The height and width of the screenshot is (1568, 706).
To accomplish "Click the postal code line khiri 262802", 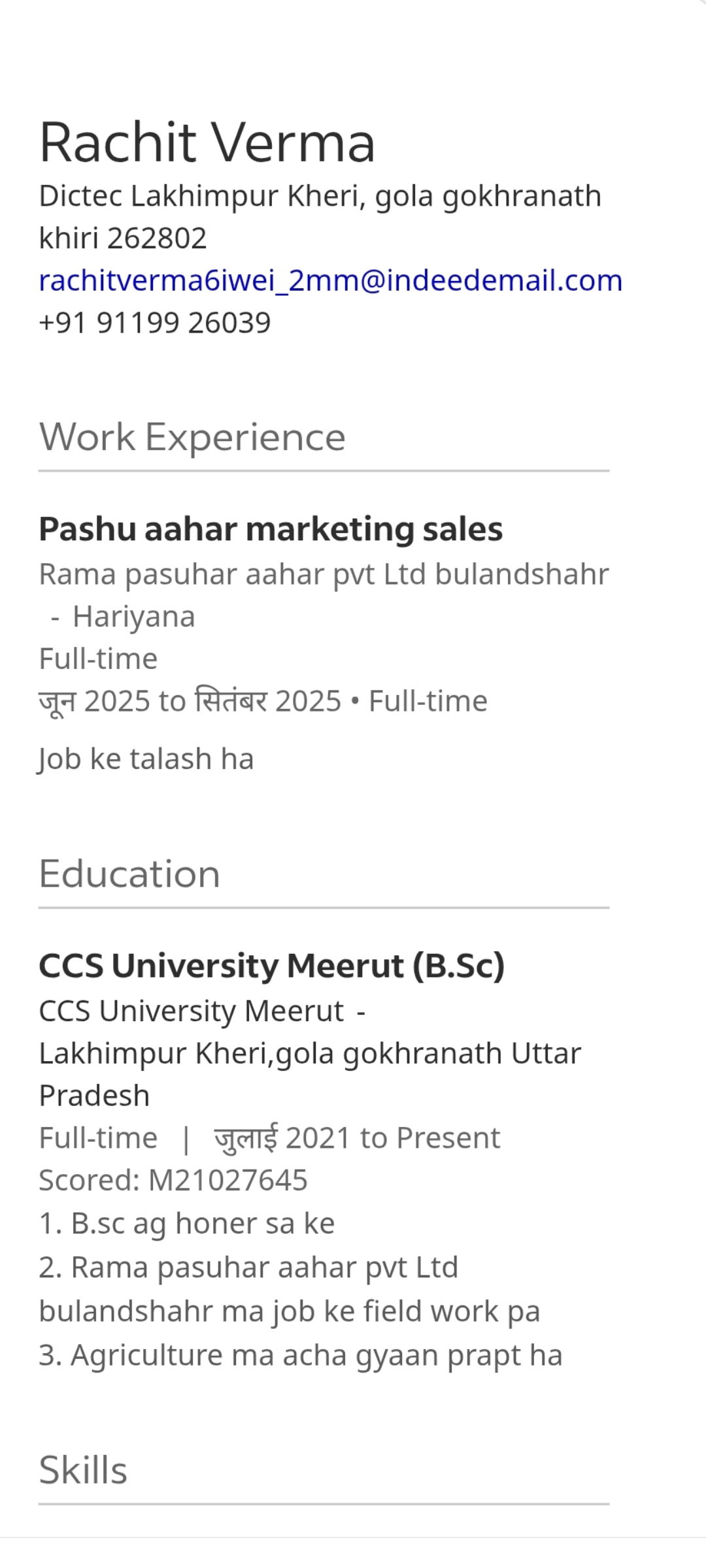I will [123, 238].
